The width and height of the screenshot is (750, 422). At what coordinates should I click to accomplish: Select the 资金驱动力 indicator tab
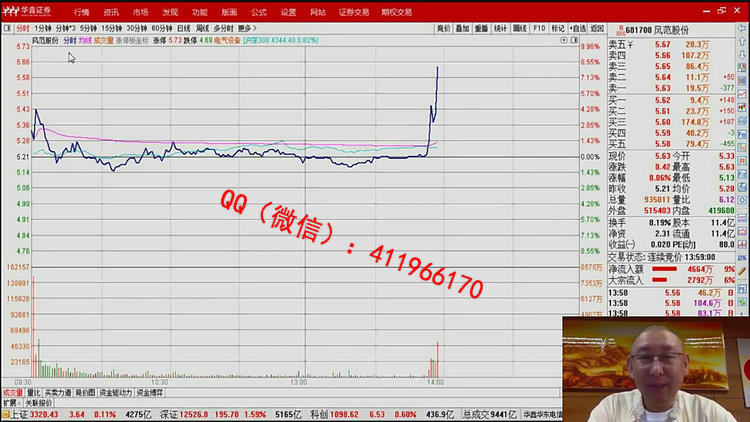point(115,393)
